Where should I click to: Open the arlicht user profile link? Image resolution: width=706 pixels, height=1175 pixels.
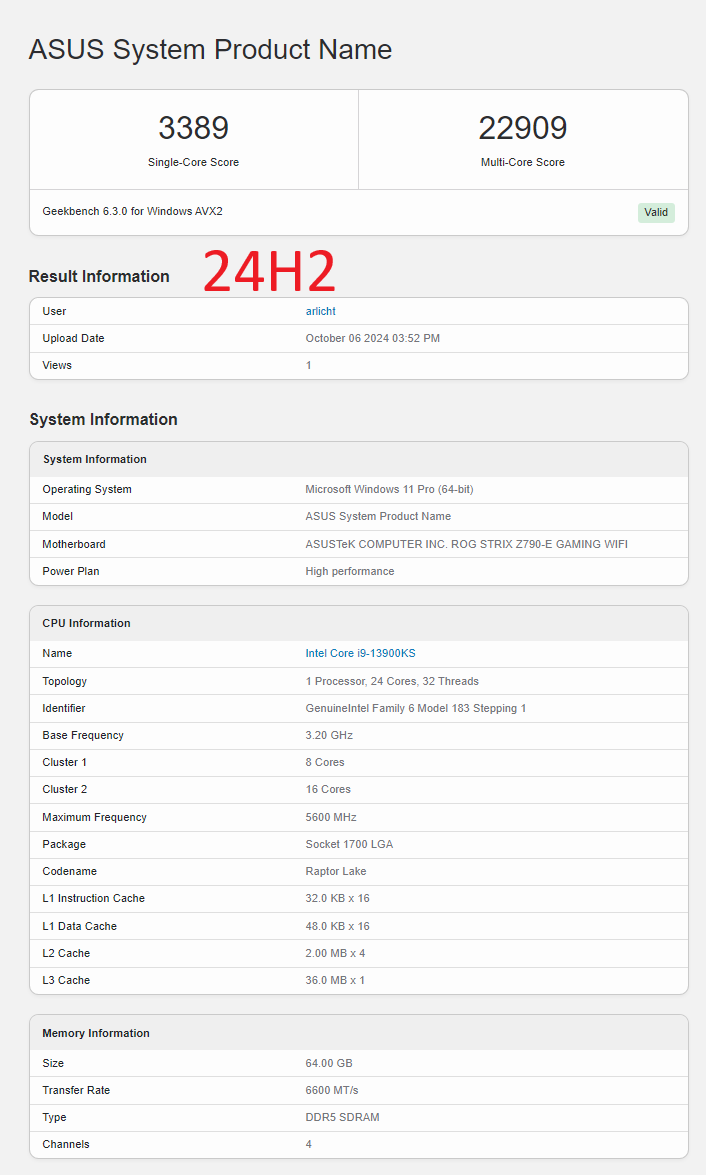tap(320, 311)
